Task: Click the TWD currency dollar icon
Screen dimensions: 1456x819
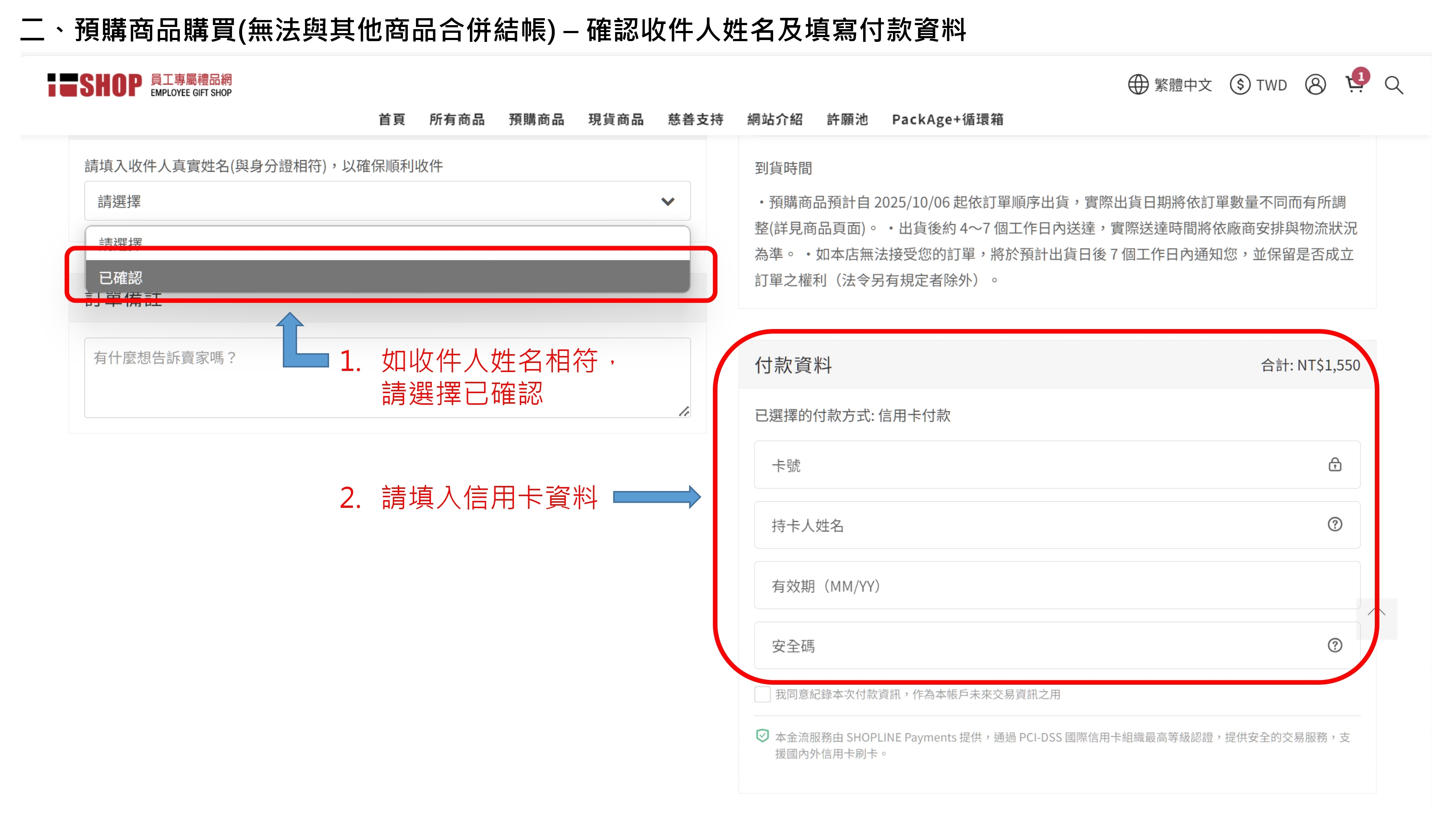Action: point(1240,85)
